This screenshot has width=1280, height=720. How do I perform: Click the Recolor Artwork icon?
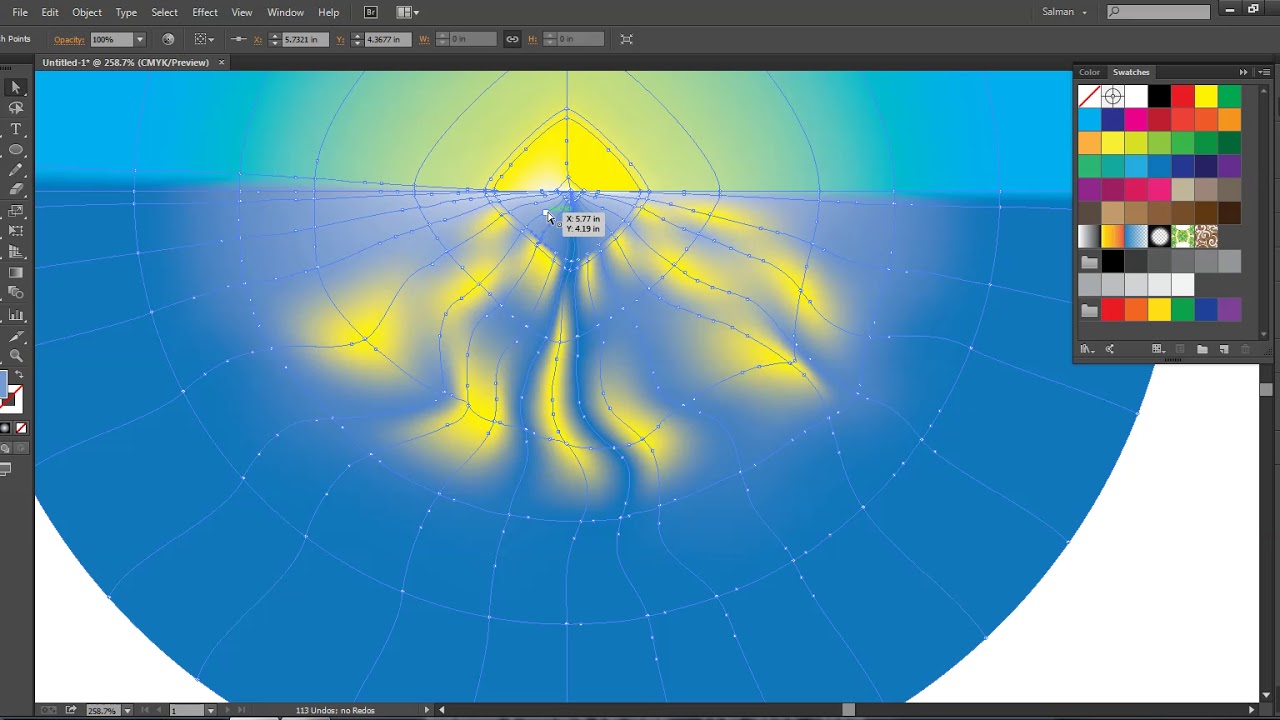168,39
